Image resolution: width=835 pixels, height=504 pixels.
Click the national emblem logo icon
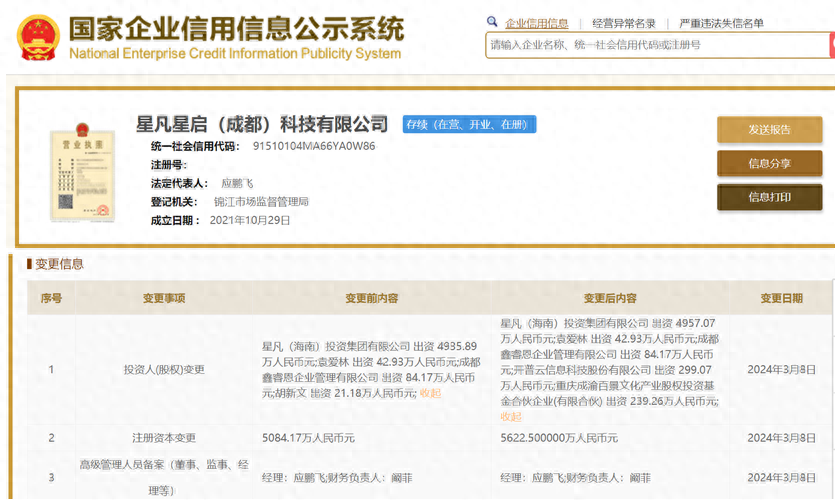pyautogui.click(x=38, y=37)
